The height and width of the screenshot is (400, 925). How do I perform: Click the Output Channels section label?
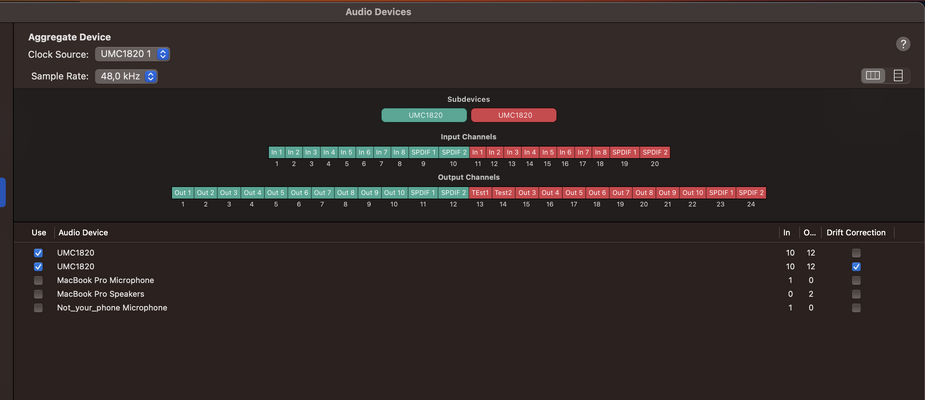pyautogui.click(x=468, y=177)
